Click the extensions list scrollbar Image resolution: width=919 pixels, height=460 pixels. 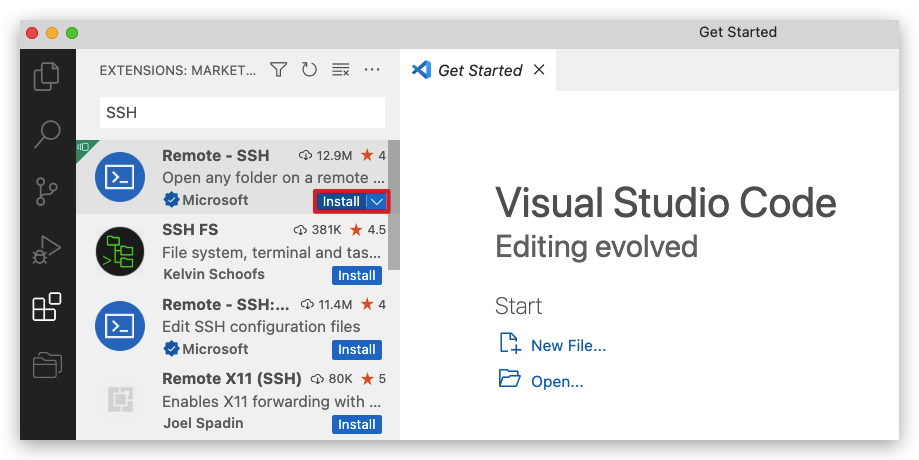click(394, 205)
